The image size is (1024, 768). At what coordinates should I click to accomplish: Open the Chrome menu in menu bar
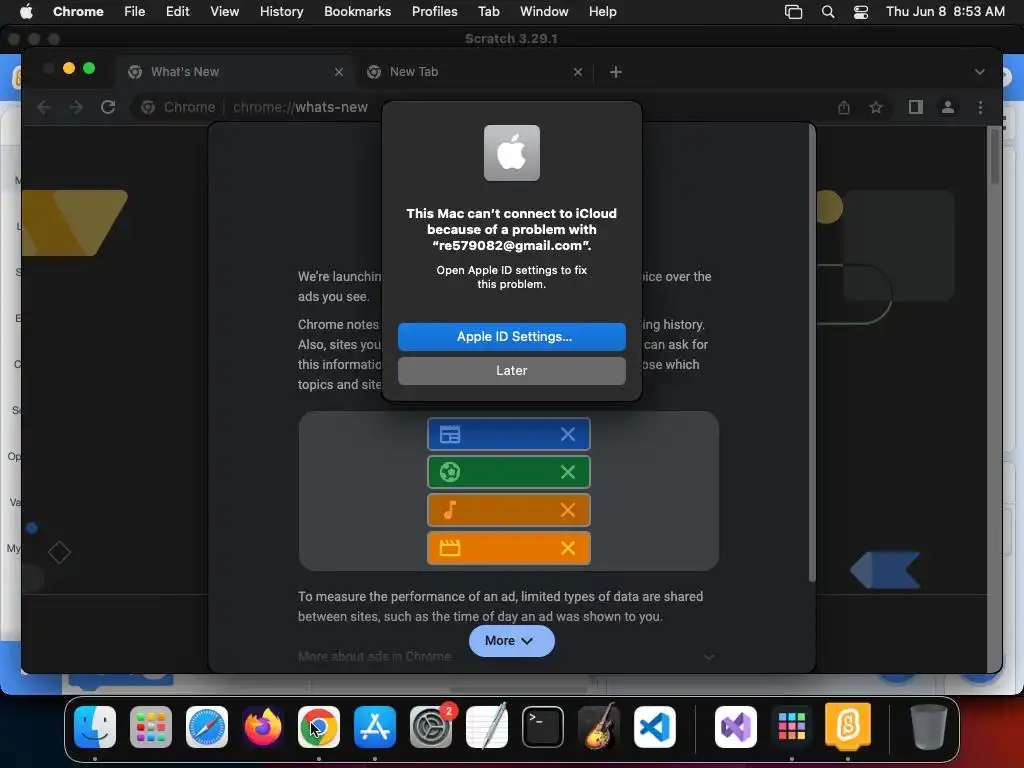click(x=78, y=12)
